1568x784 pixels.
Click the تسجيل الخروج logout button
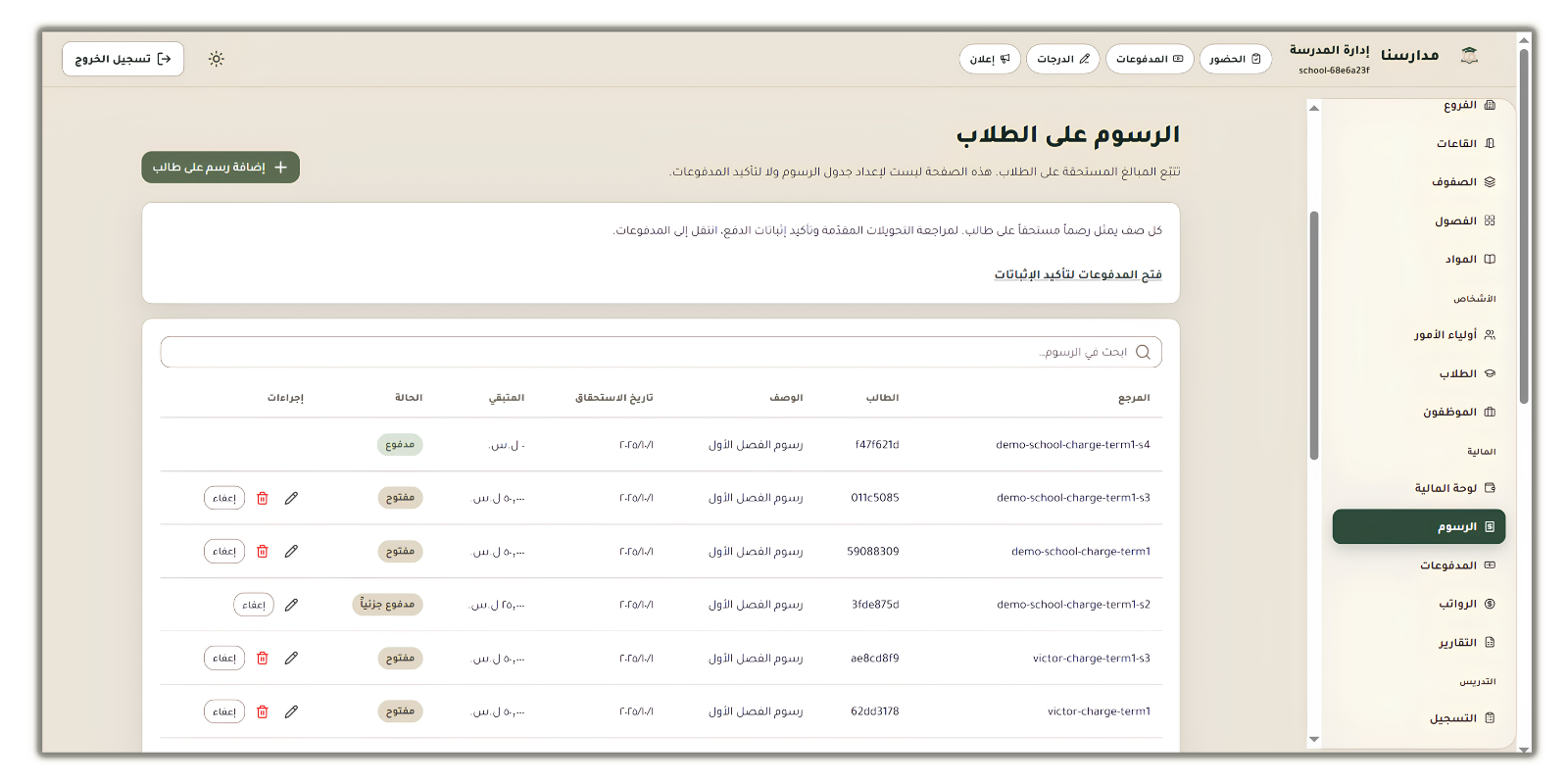[x=123, y=59]
